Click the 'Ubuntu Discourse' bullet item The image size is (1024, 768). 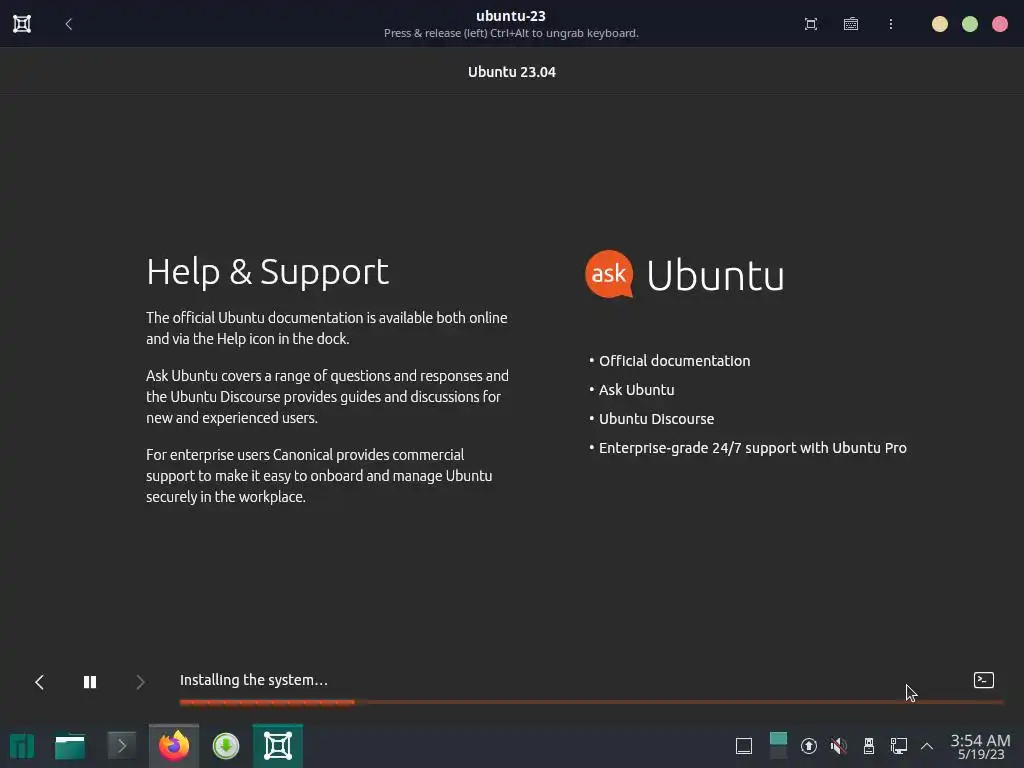coord(656,419)
